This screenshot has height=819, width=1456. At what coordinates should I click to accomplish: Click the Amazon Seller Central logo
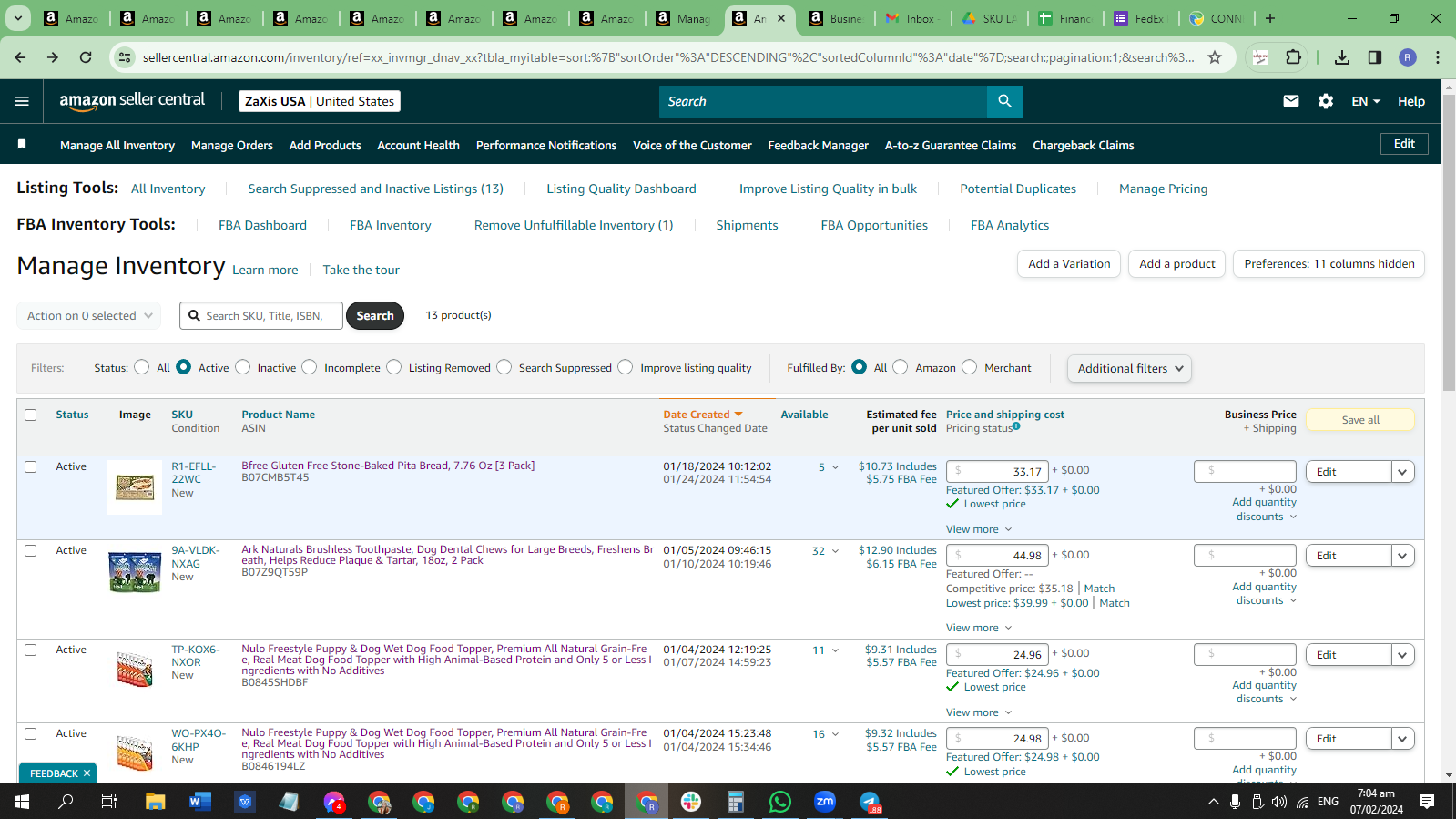132,101
